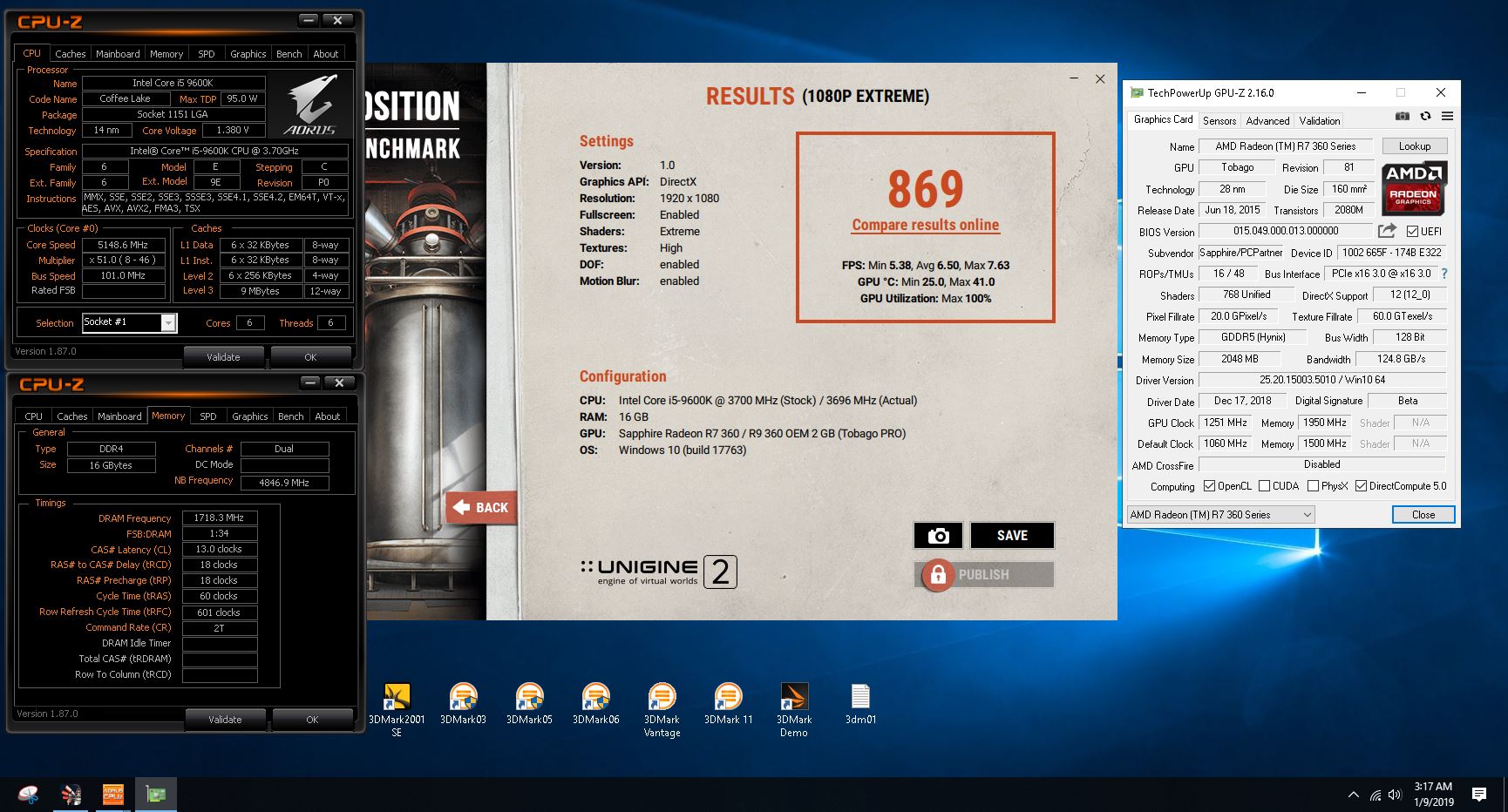The width and height of the screenshot is (1508, 812).
Task: Click OK in bottom CPU-Z window
Action: coord(312,720)
